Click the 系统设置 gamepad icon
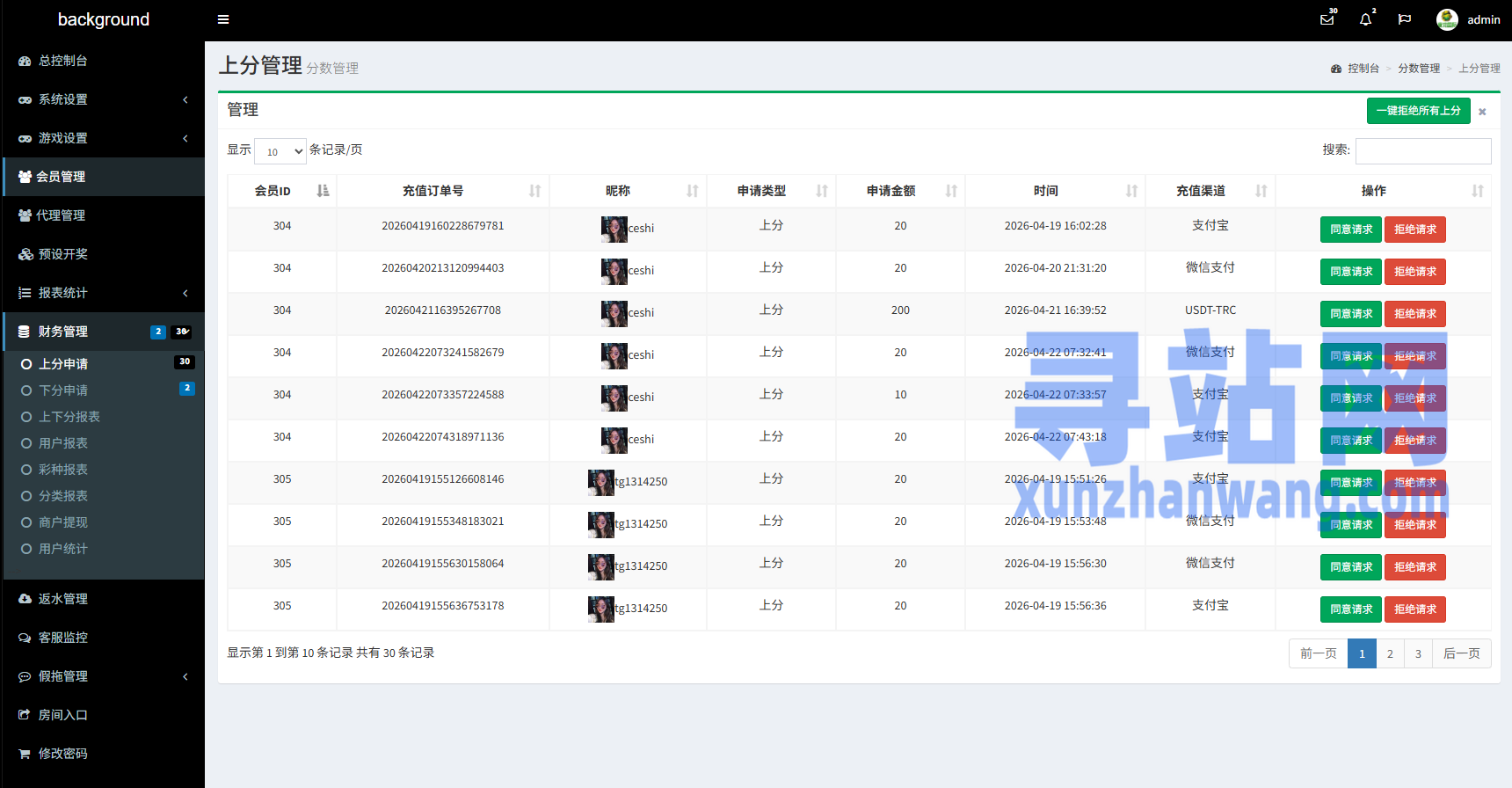Screen dimensions: 1512x788 [x=25, y=99]
